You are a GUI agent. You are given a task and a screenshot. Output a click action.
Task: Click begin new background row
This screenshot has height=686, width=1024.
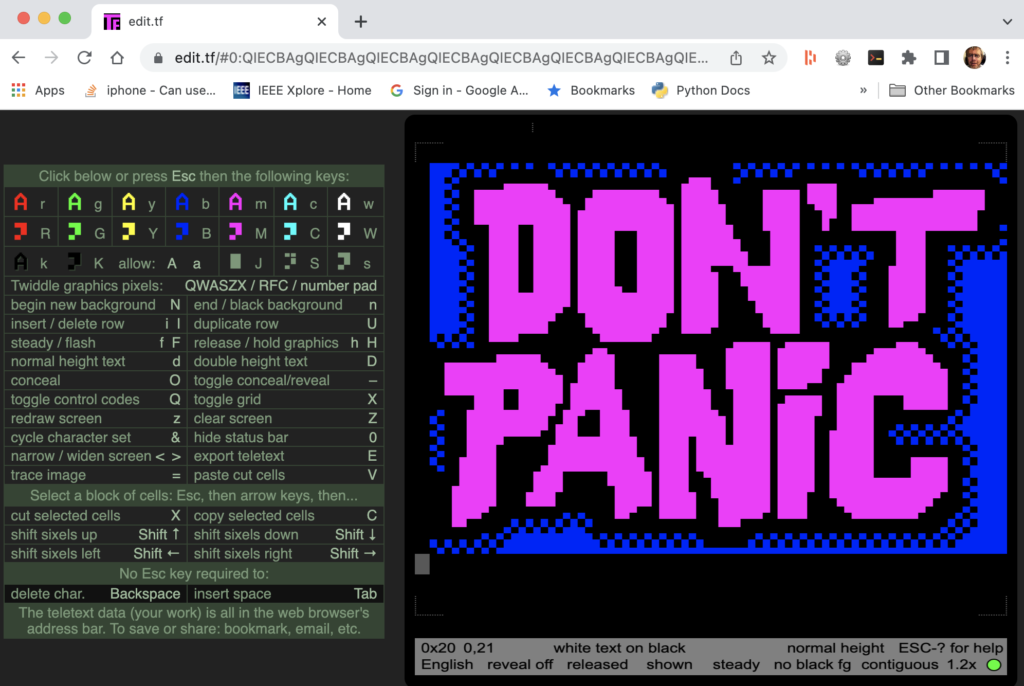click(96, 304)
